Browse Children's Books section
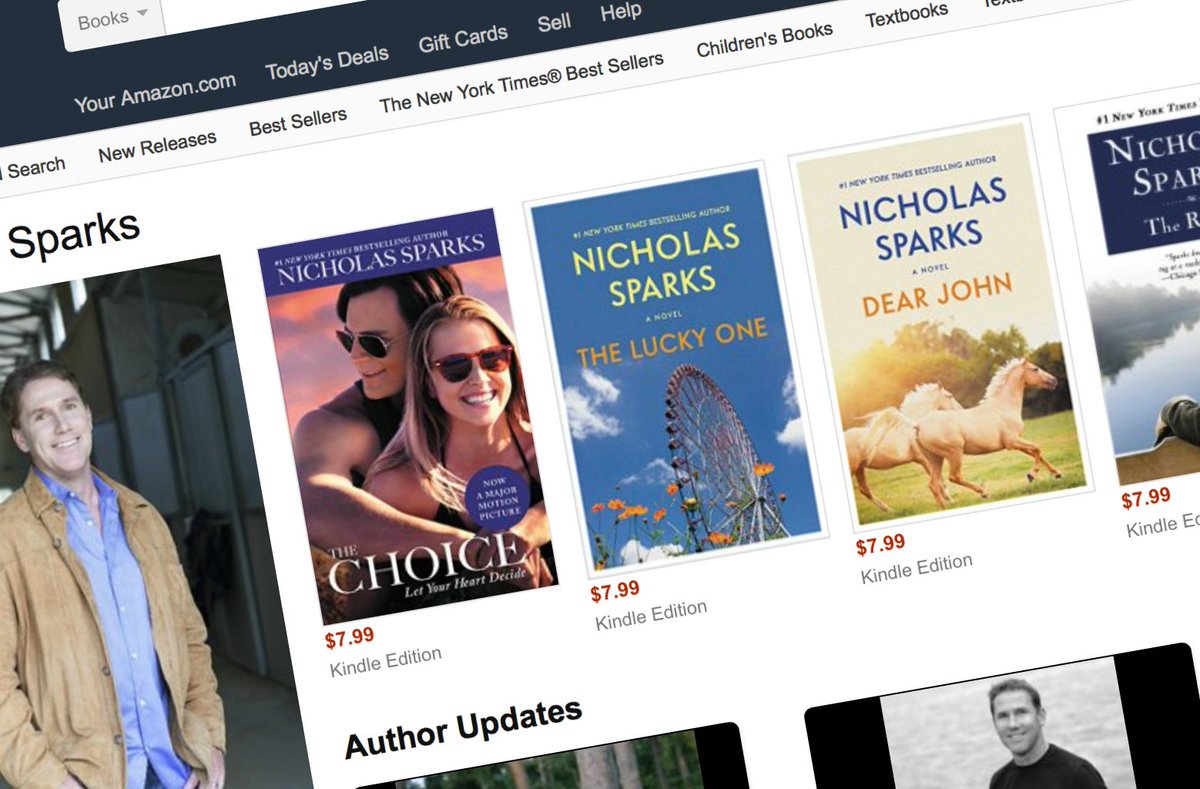Viewport: 1200px width, 789px height. pos(764,39)
